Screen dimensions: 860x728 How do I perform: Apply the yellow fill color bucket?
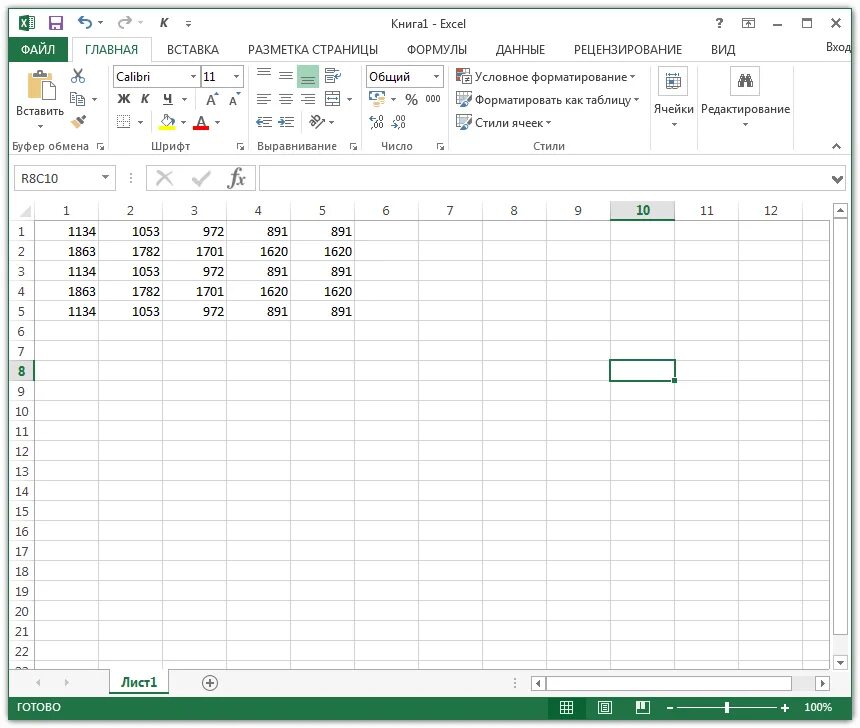tap(167, 122)
